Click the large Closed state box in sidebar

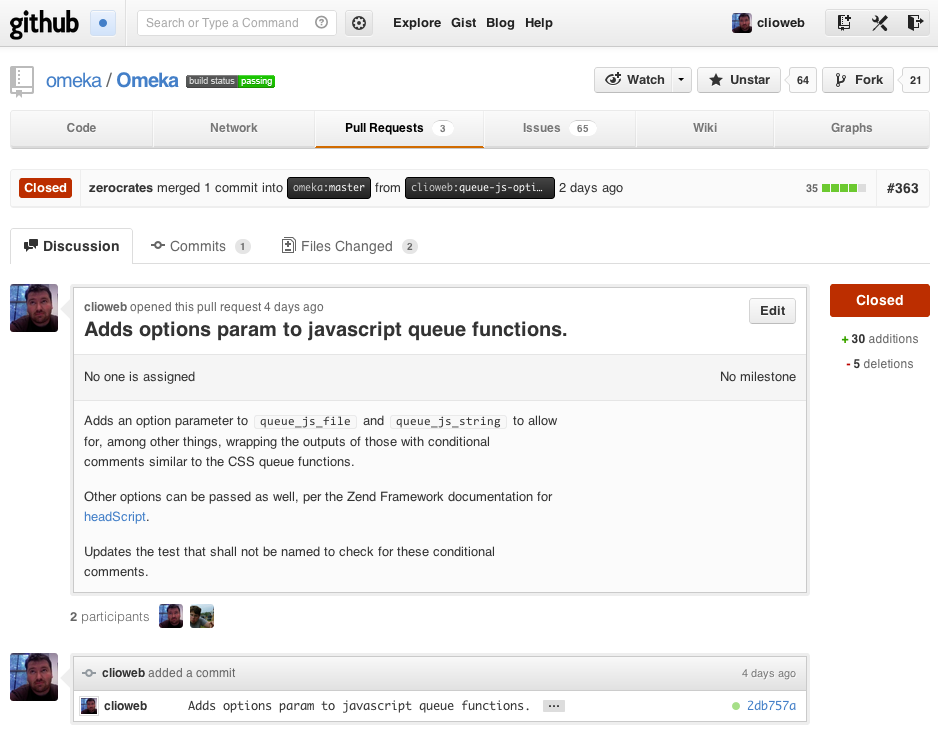tap(879, 300)
